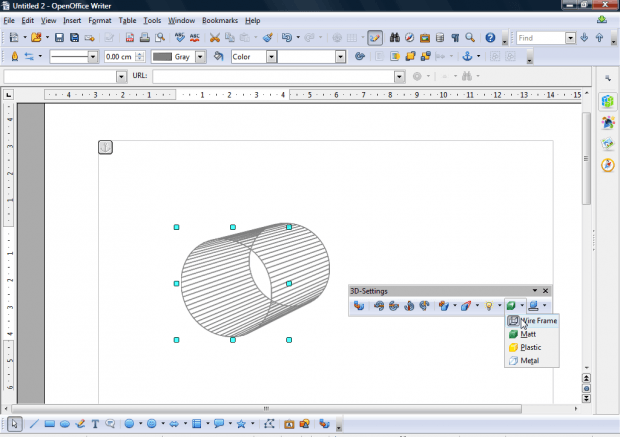Click the Save document icon

60,38
